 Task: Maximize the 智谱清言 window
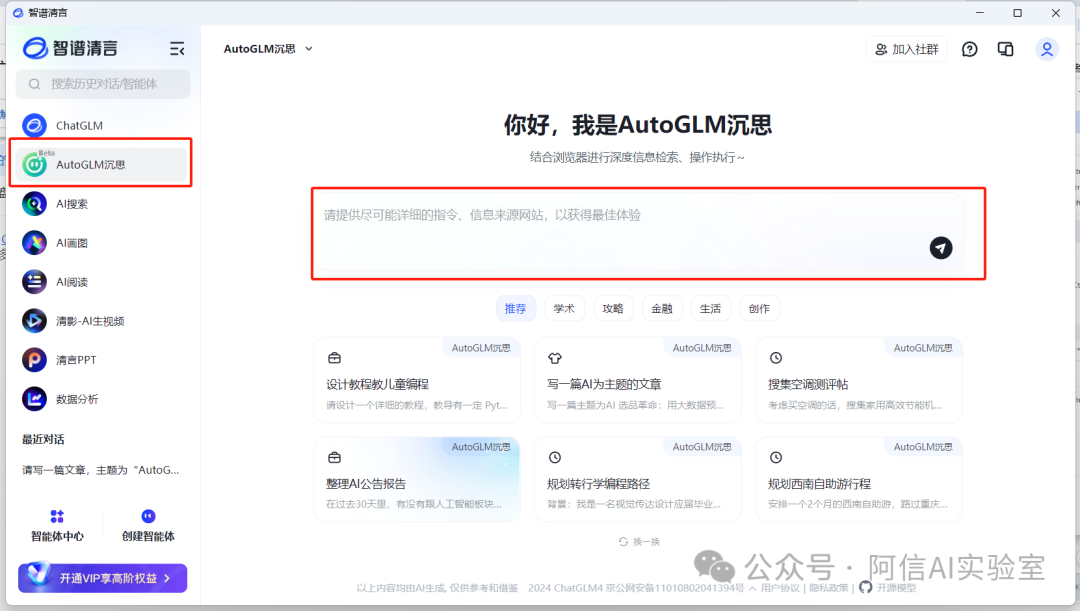1017,12
